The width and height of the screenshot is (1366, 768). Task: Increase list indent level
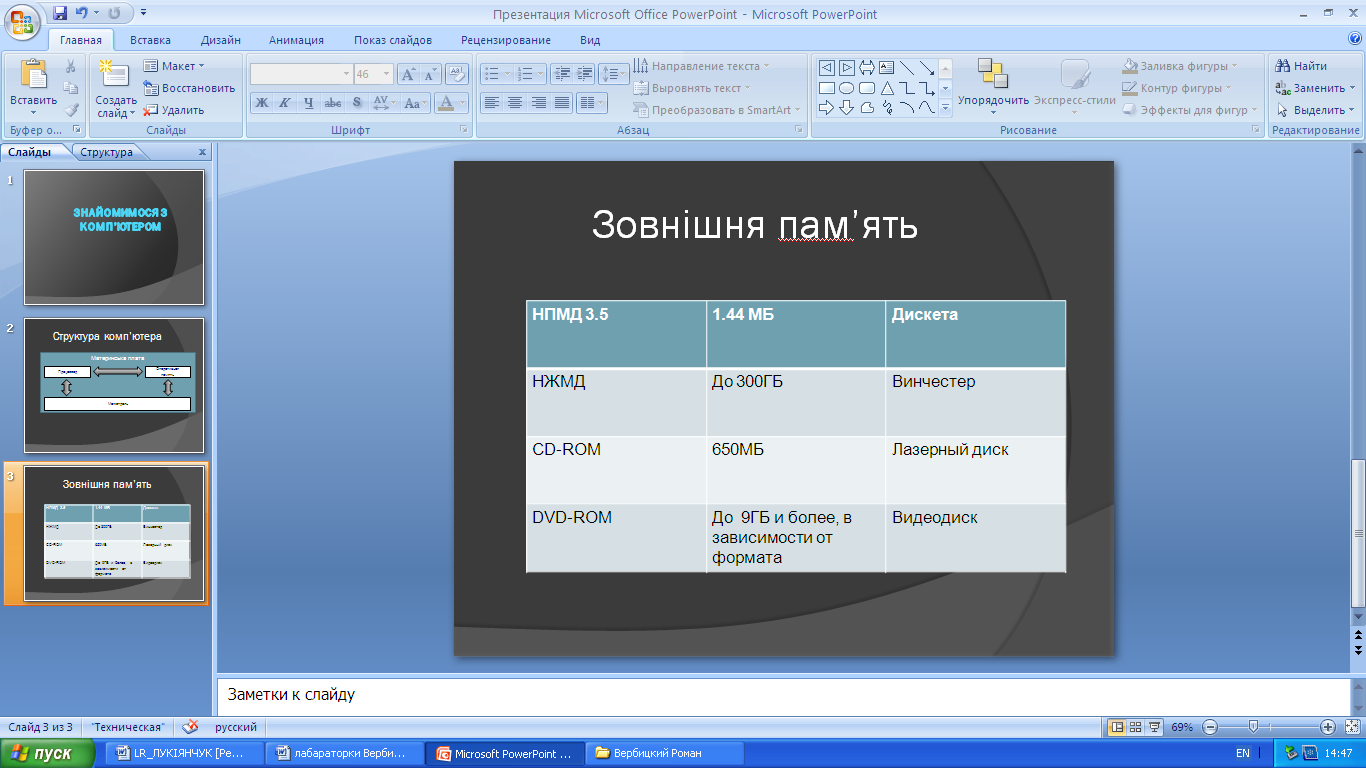point(584,74)
